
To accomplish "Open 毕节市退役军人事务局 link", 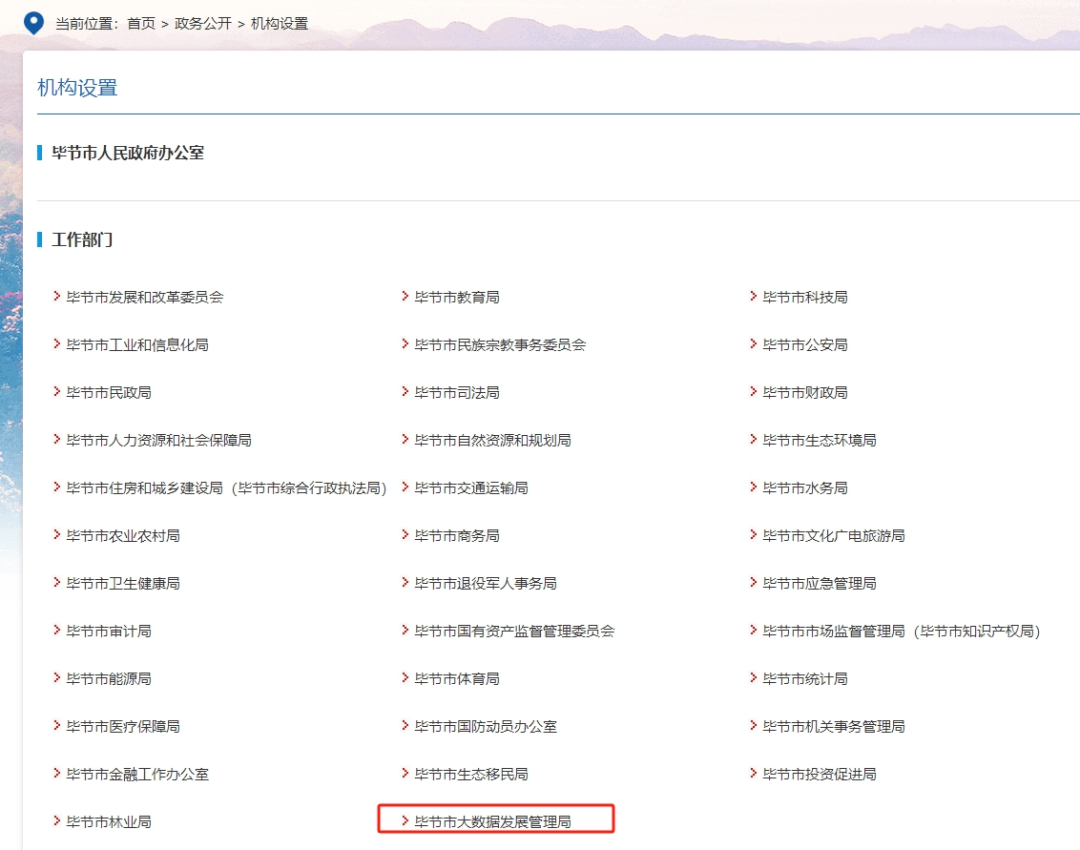I will pyautogui.click(x=486, y=583).
